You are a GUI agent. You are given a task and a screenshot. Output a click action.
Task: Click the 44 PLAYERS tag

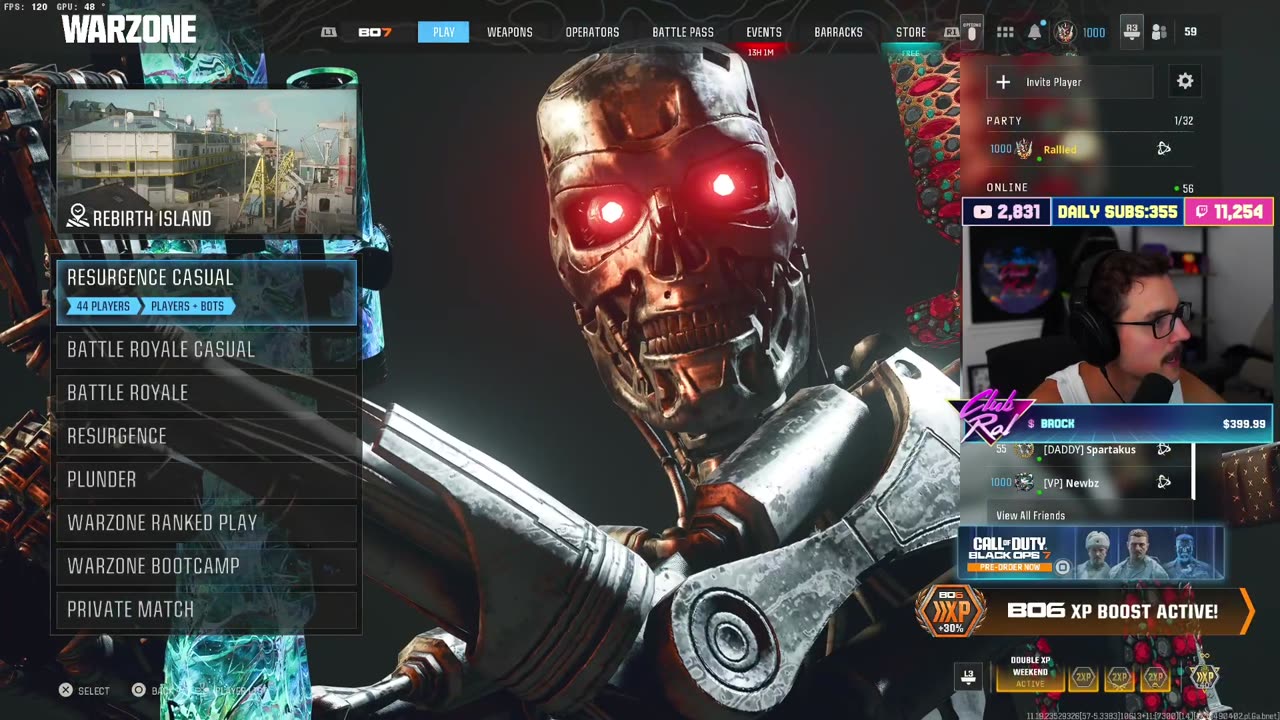coord(103,306)
